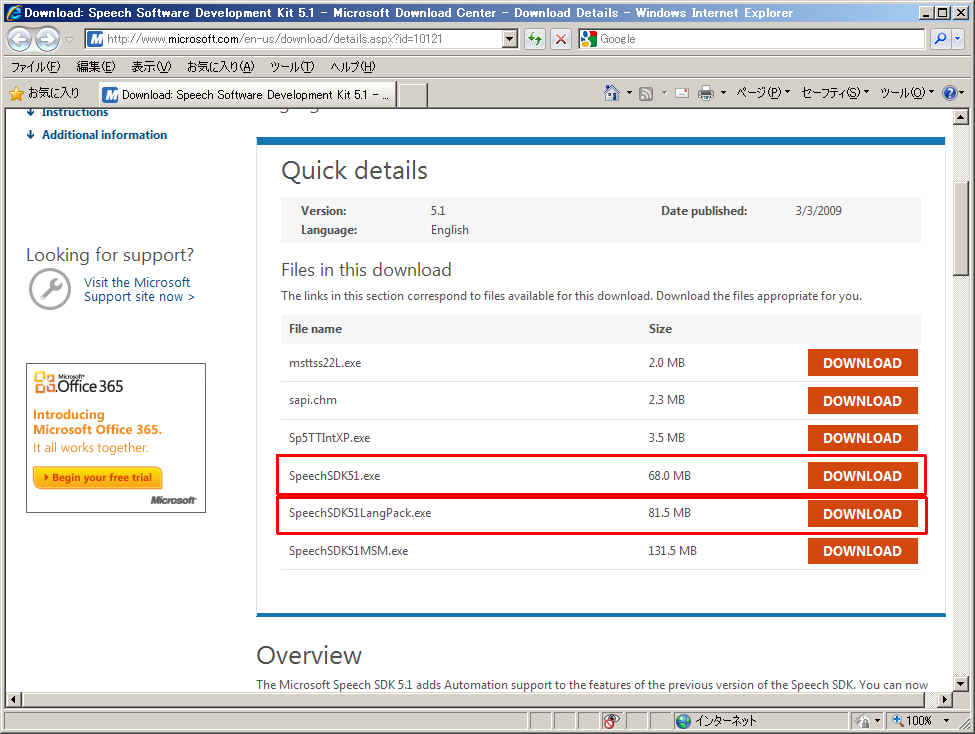Screen dimensions: 975x734
Task: Click the horizontal scrollbar left arrow
Action: (13, 699)
